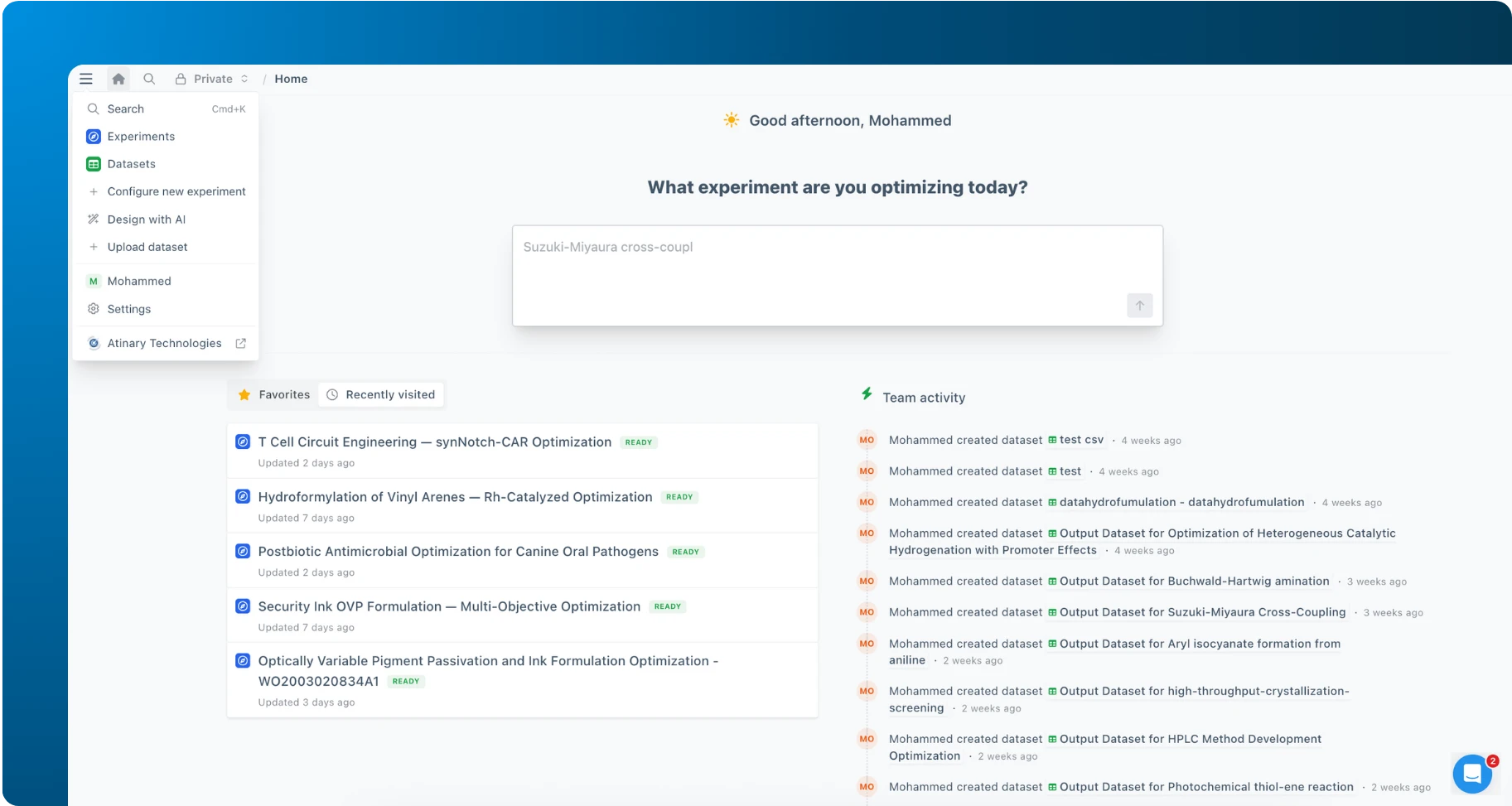Screen dimensions: 1512x806
Task: Open Datasets from the sidebar menu
Action: [131, 164]
